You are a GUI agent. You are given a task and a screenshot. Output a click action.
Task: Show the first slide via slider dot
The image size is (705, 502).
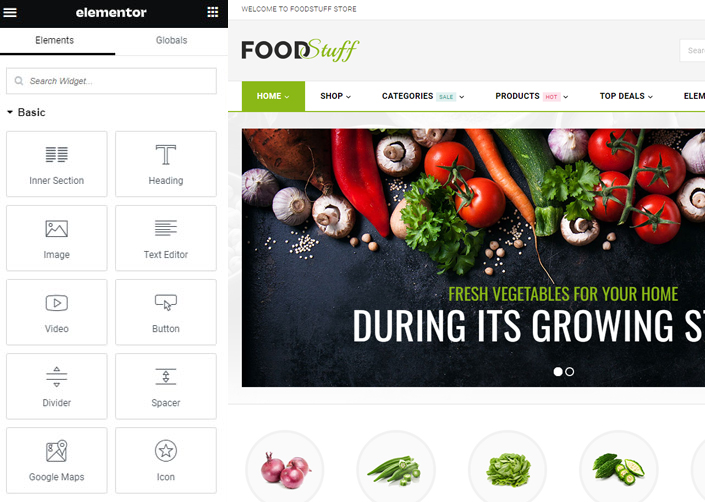click(x=558, y=372)
